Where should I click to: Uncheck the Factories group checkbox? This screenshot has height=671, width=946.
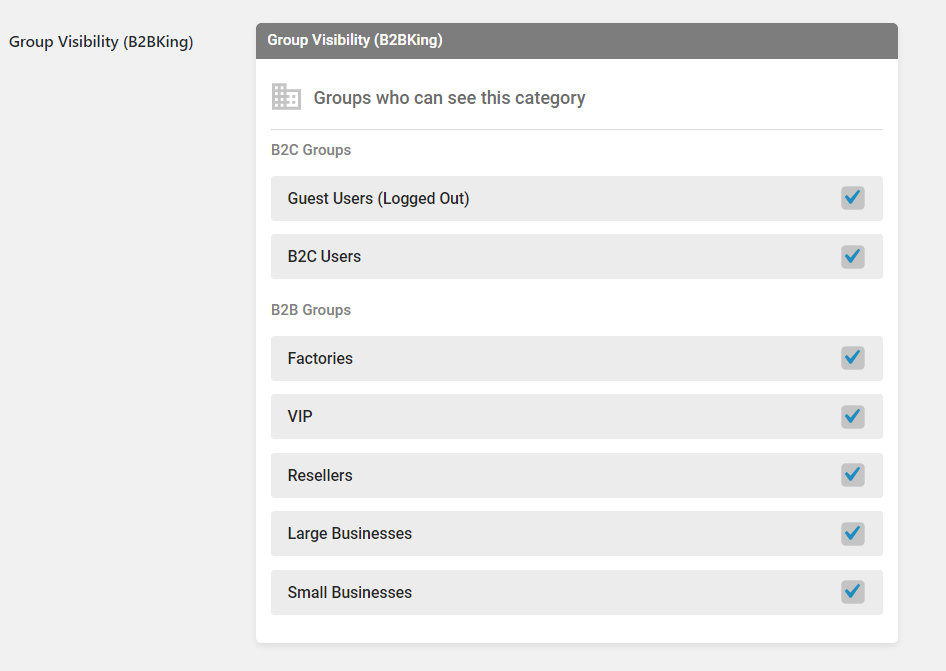pyautogui.click(x=852, y=358)
